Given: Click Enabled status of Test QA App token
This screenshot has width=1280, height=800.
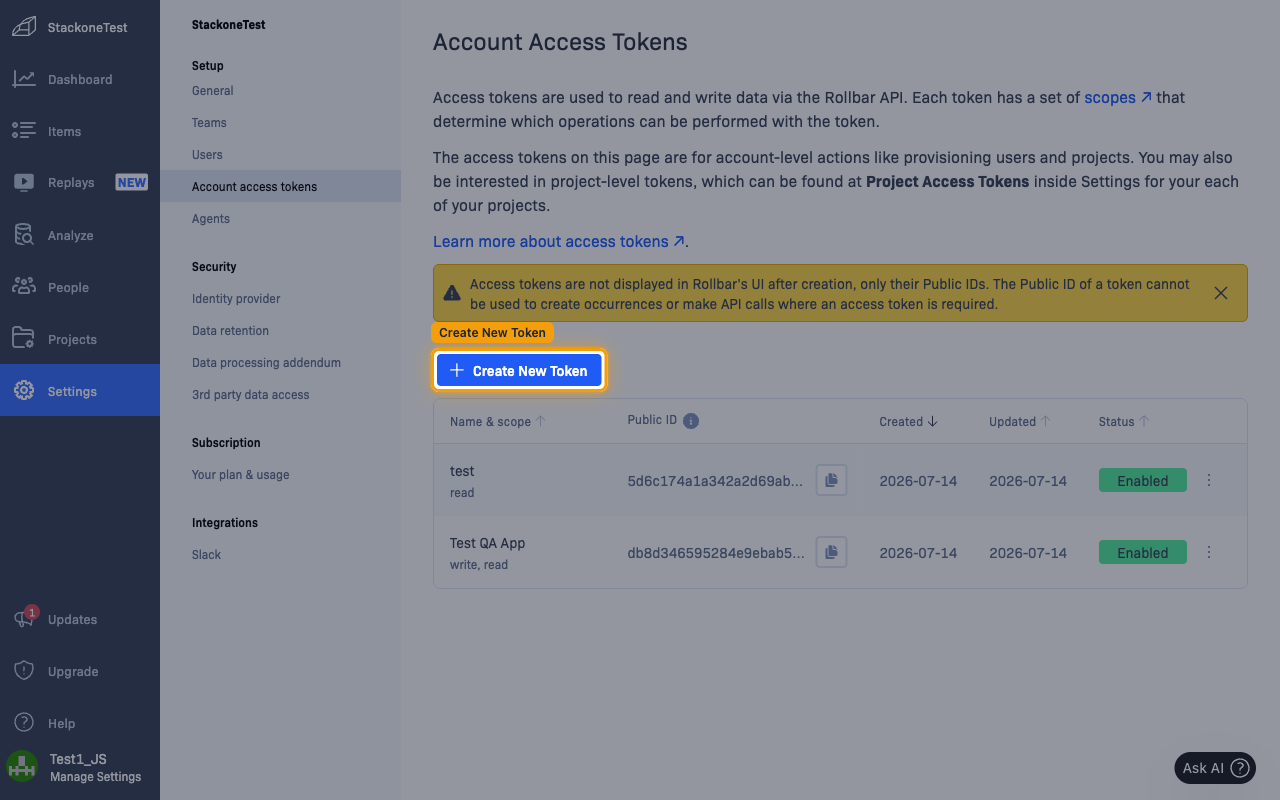Looking at the screenshot, I should (x=1143, y=552).
